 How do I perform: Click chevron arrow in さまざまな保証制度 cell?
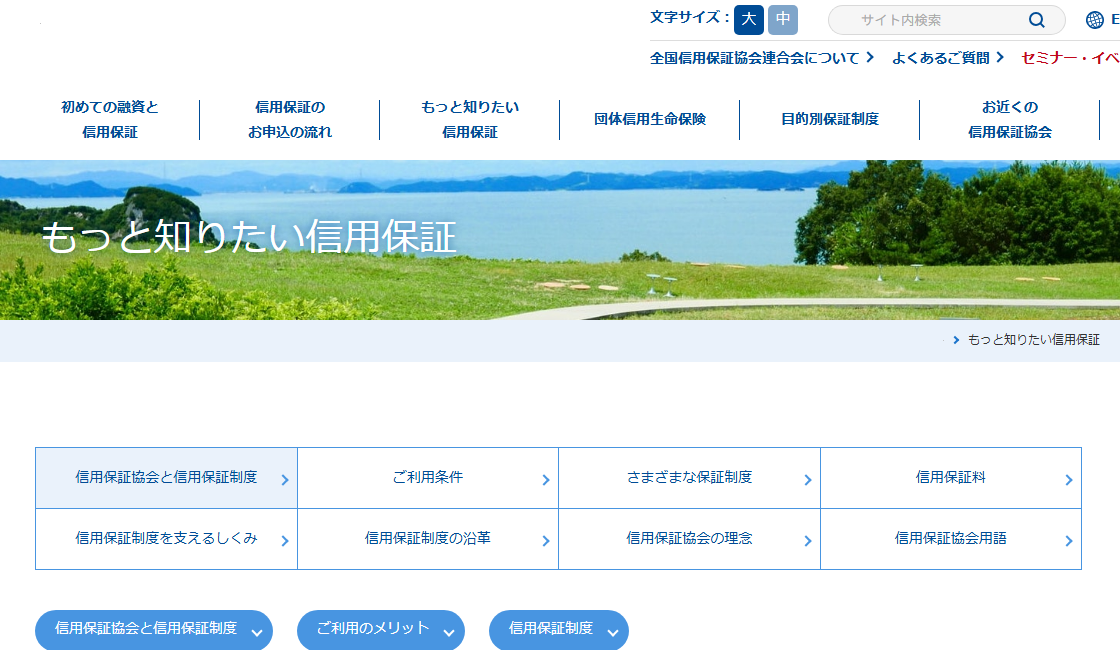pyautogui.click(x=808, y=480)
